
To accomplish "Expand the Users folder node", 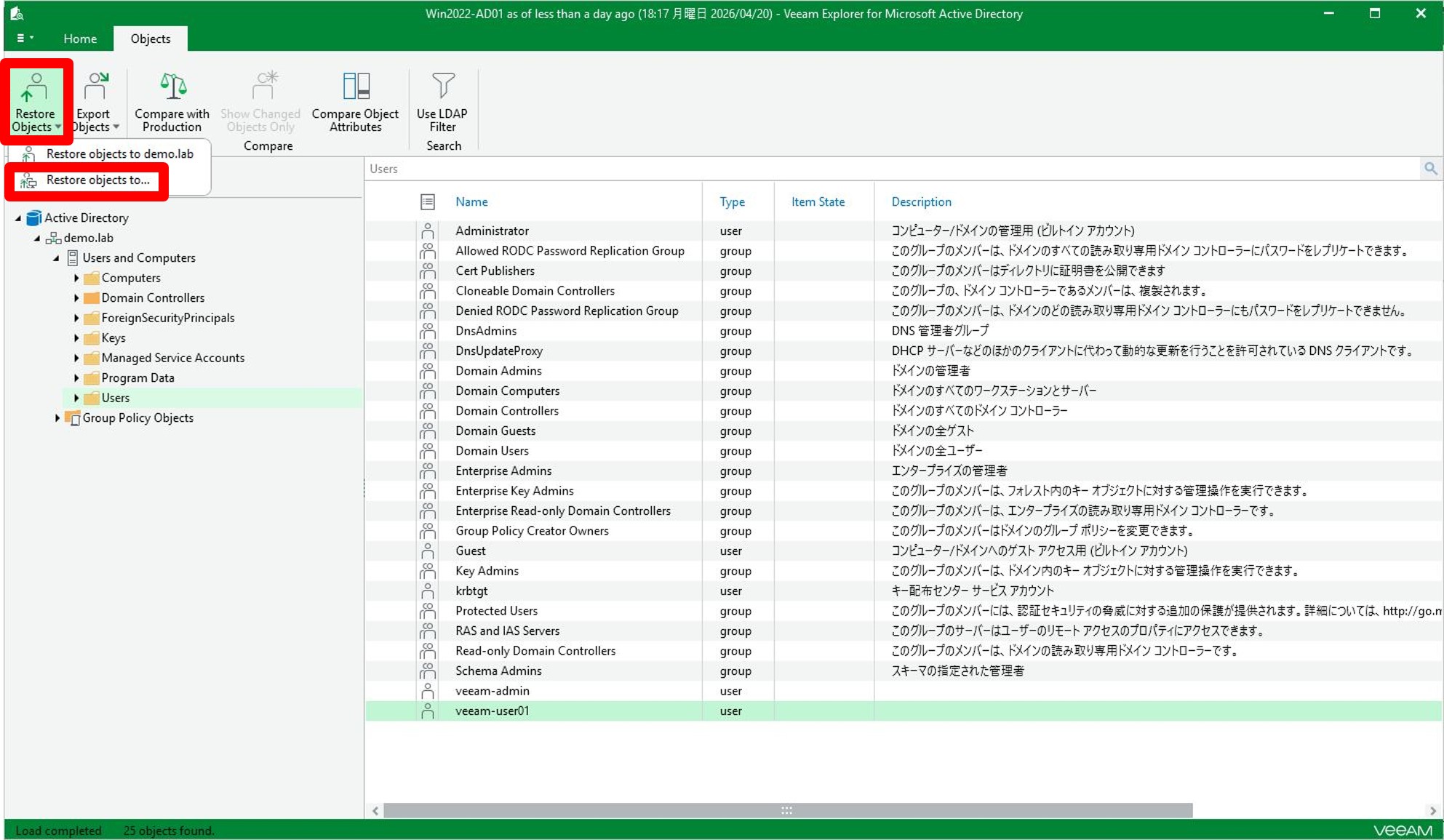I will 76,398.
